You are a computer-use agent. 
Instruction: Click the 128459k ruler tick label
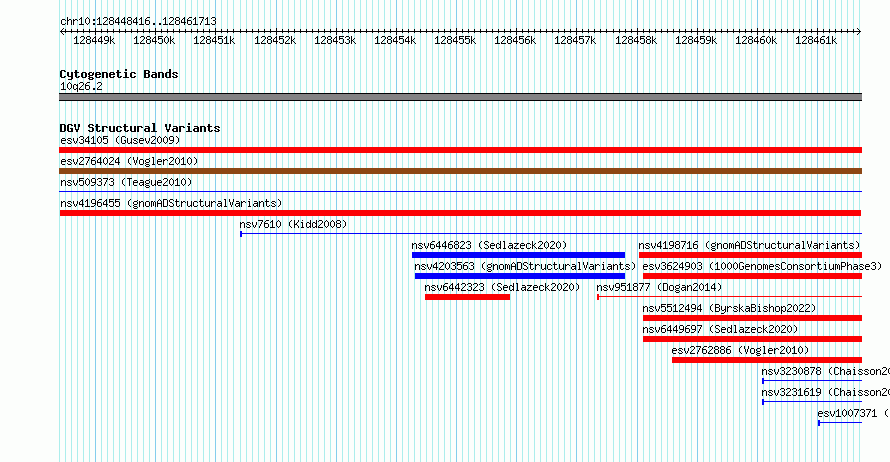tap(696, 40)
